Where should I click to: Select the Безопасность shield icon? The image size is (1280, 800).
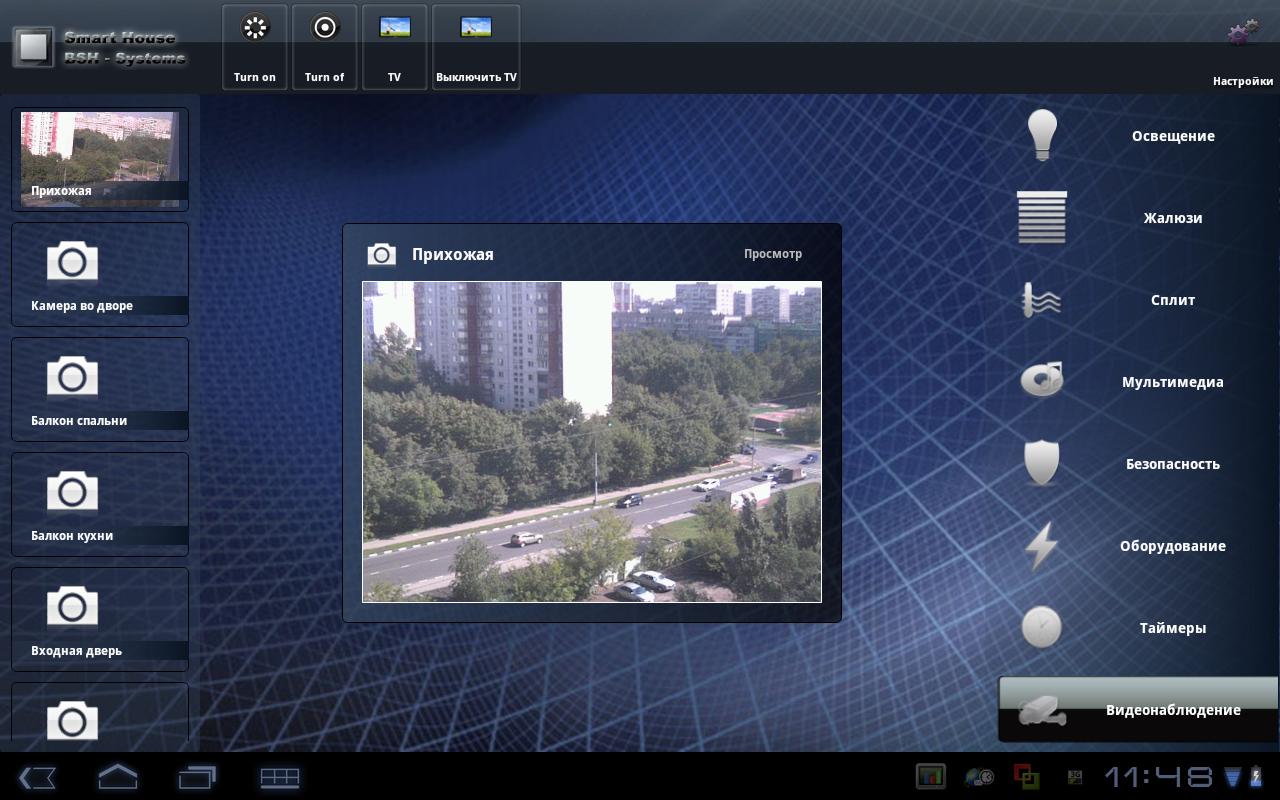coord(1041,463)
